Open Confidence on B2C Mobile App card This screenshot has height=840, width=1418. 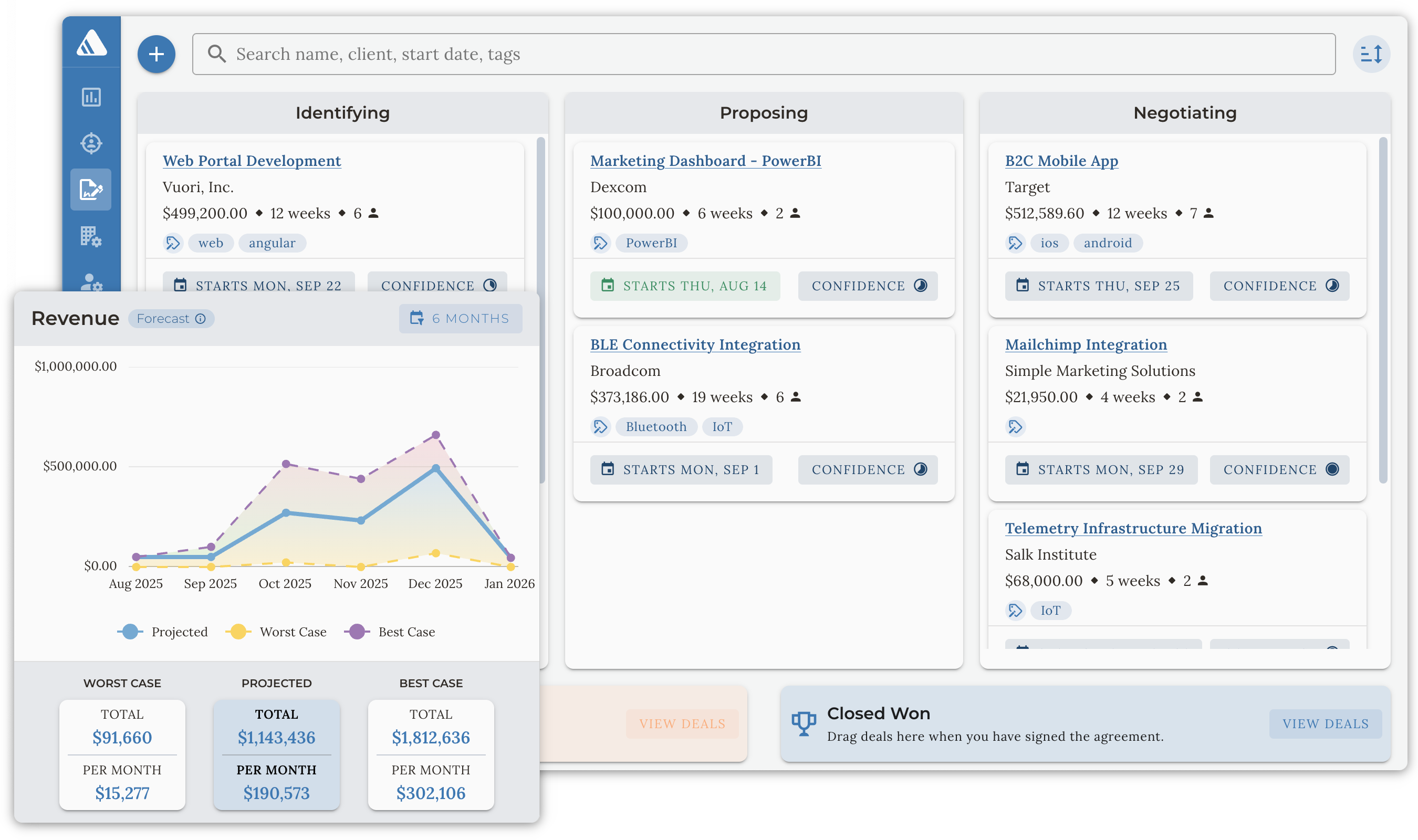1279,286
